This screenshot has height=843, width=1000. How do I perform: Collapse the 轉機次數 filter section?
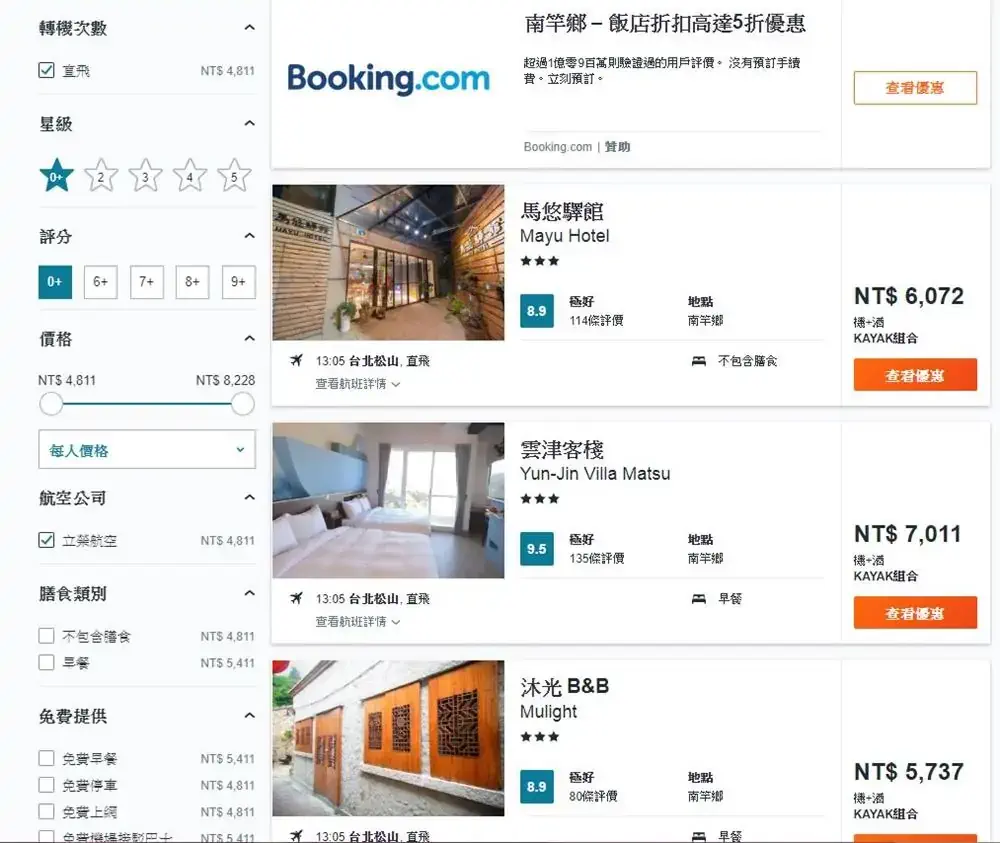[x=249, y=28]
